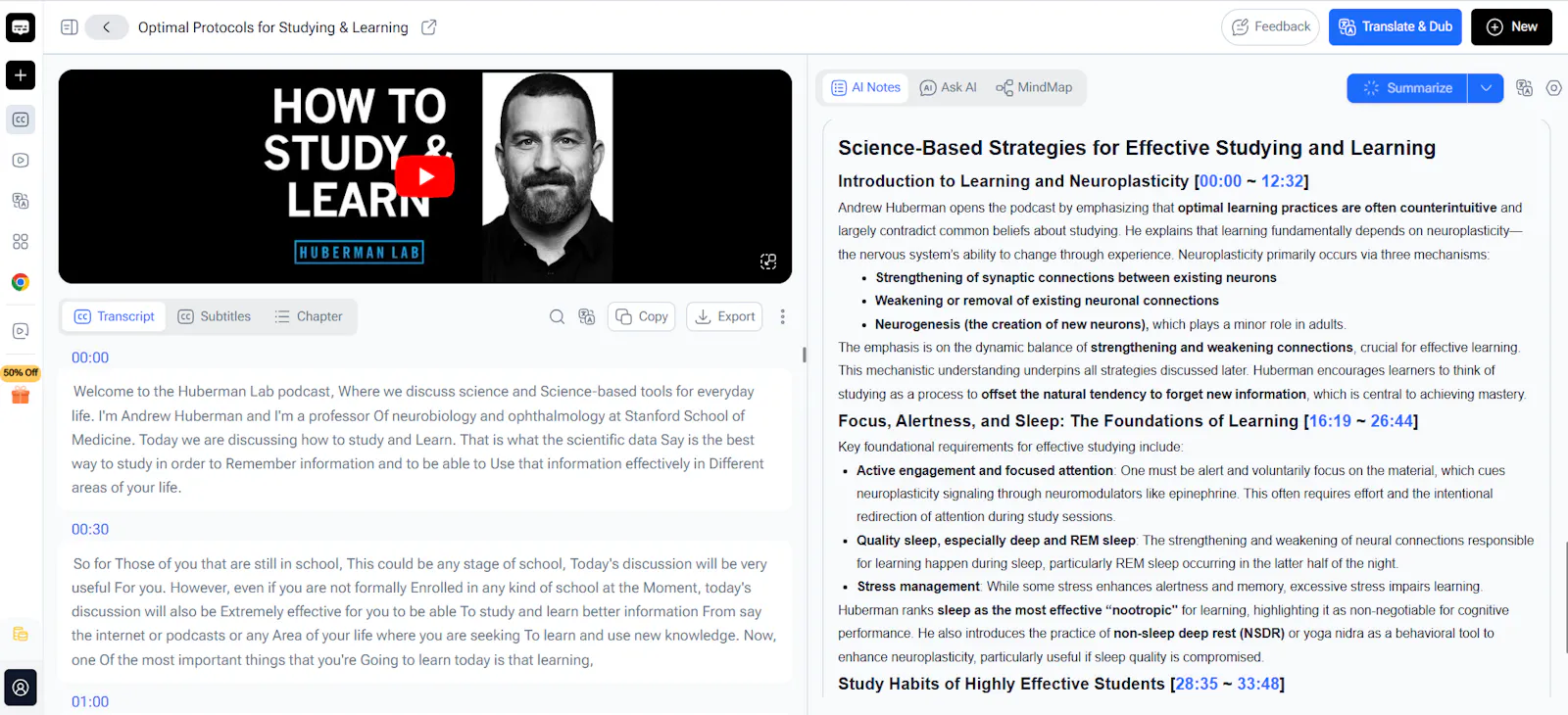Click the heading 'Focus, Alertness, and Sleep: The Foundations of Learning'
This screenshot has height=715, width=1568.
tap(1068, 421)
